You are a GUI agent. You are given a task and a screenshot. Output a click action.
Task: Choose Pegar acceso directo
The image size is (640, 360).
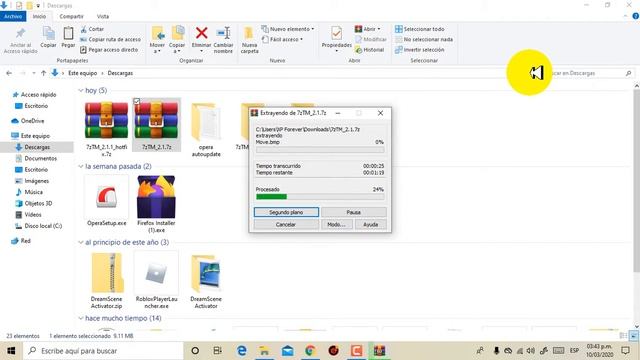tap(109, 49)
